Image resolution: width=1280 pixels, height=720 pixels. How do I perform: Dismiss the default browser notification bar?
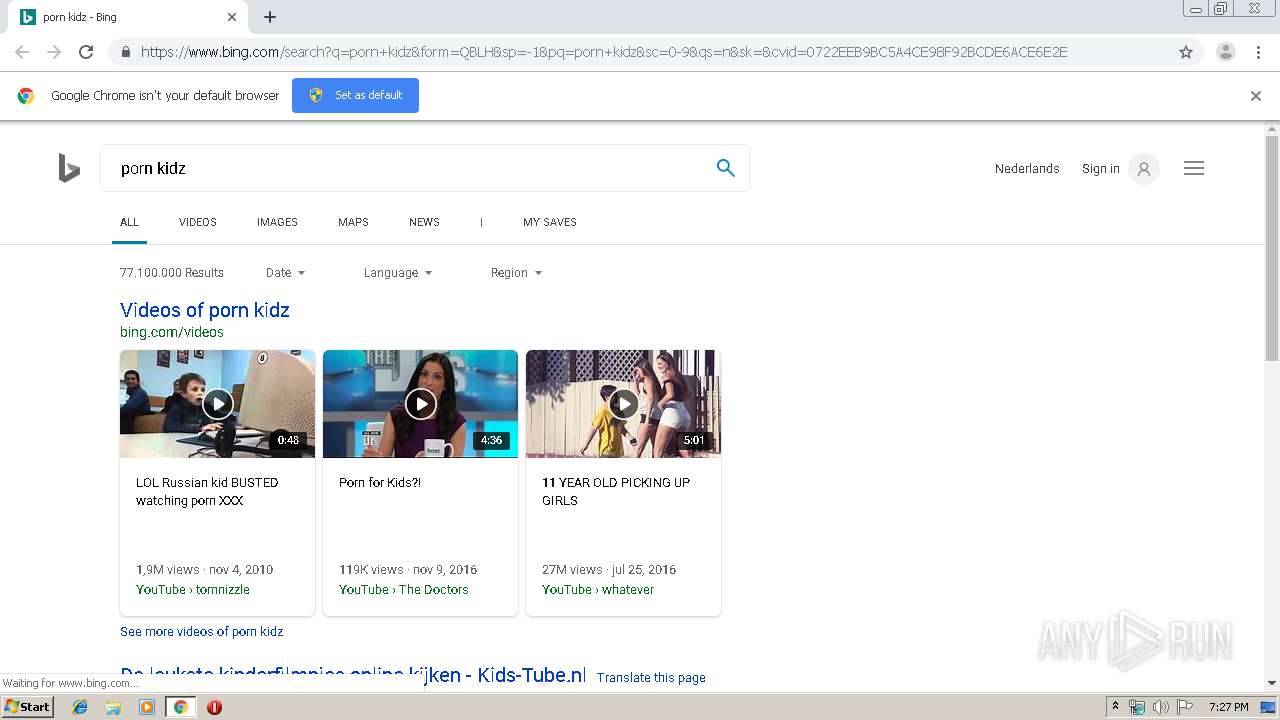[x=1256, y=96]
